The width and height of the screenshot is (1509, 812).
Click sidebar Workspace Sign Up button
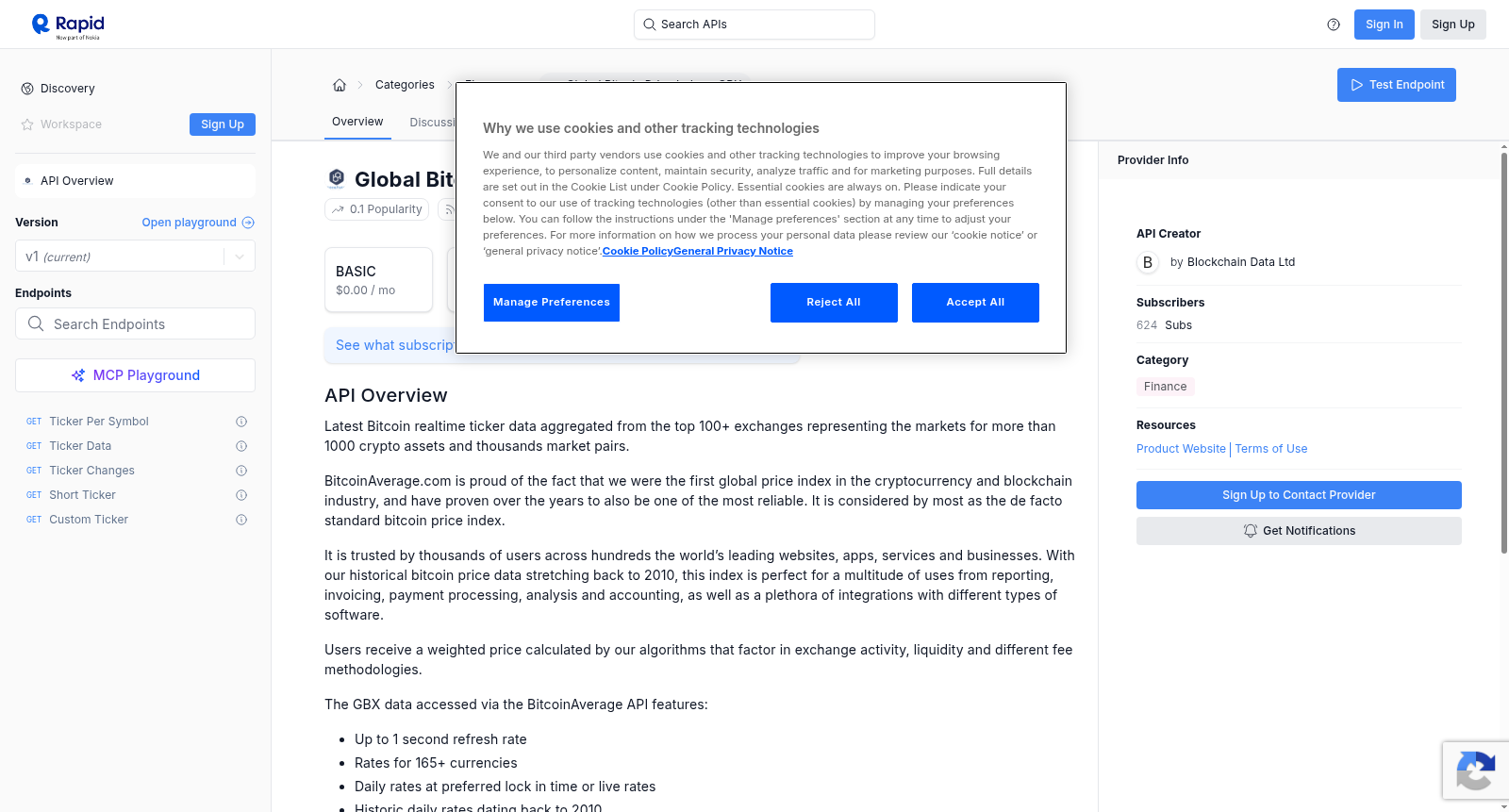[223, 124]
